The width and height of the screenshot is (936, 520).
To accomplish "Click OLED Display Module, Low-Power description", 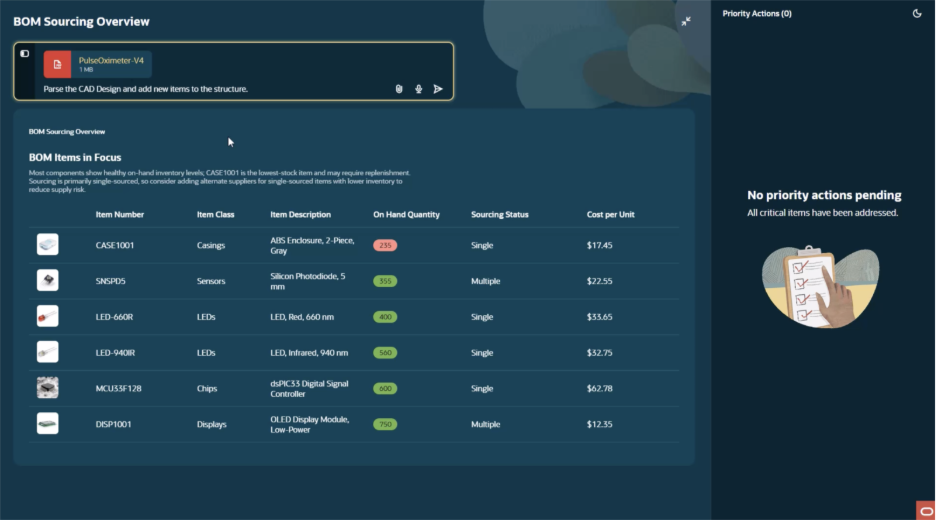I will pyautogui.click(x=310, y=424).
